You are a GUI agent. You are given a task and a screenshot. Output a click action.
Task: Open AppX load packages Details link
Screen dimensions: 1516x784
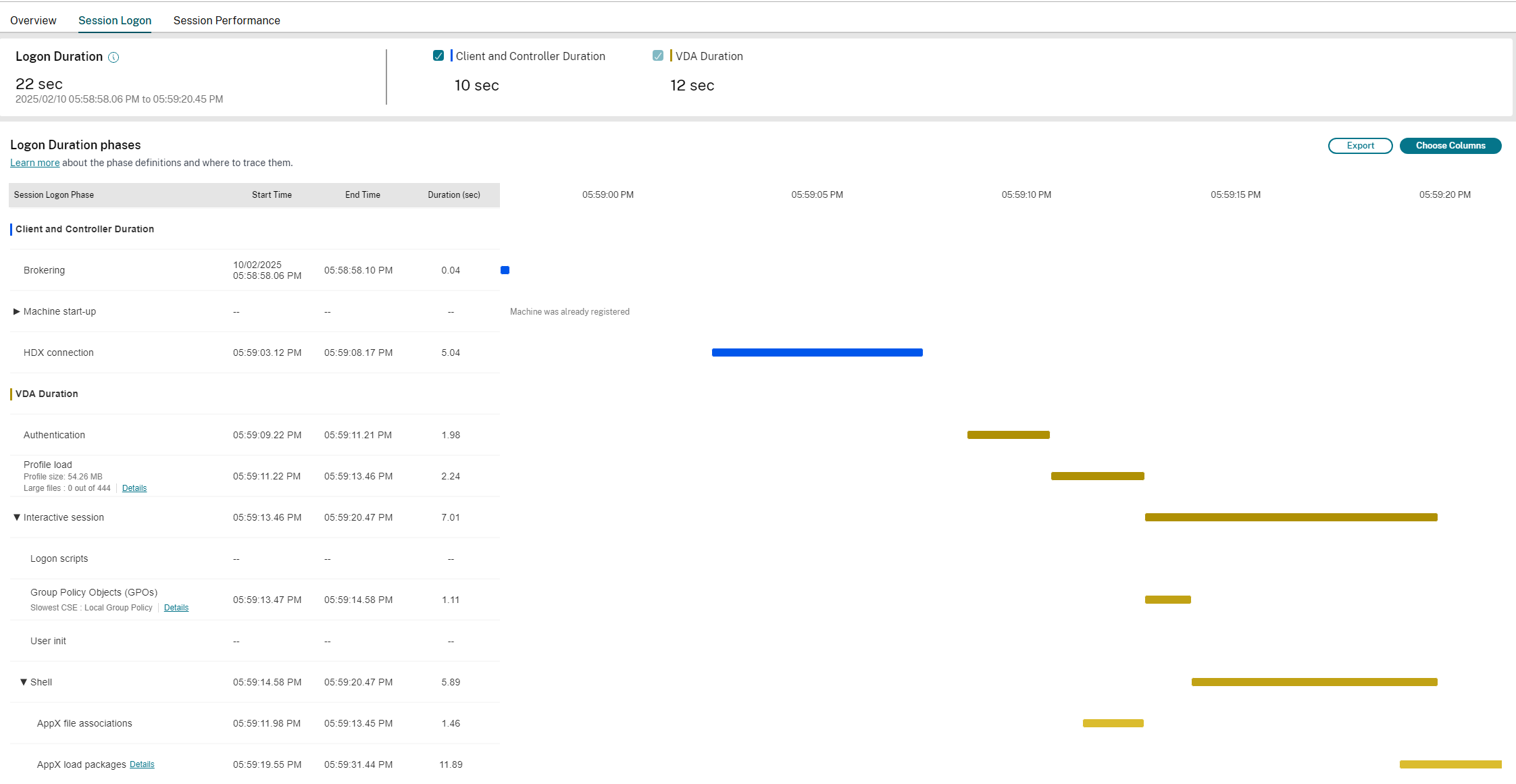pos(142,764)
